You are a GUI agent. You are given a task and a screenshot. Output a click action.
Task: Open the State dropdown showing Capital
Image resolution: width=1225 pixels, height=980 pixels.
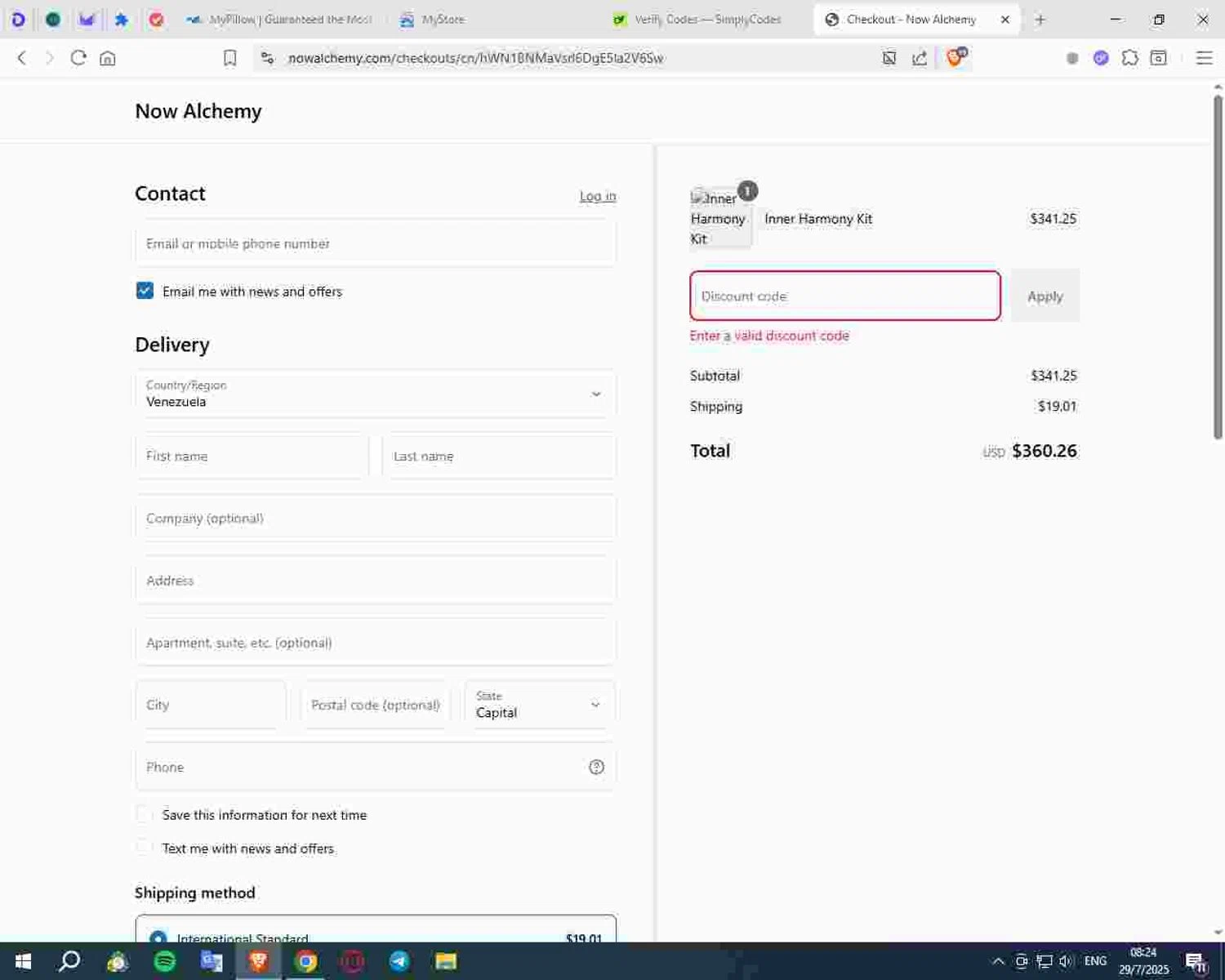(540, 704)
